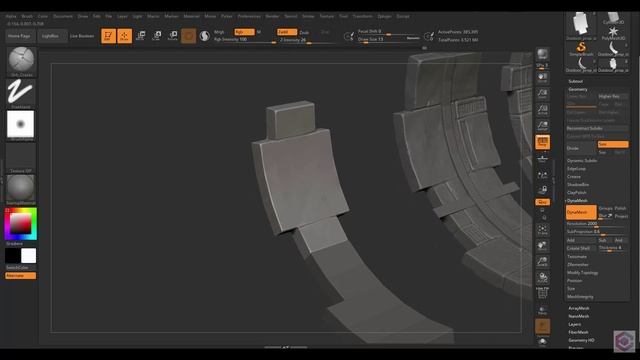Screen dimensions: 640x360
Task: Toggle the PolyF line fill icon
Action: [x=542, y=293]
